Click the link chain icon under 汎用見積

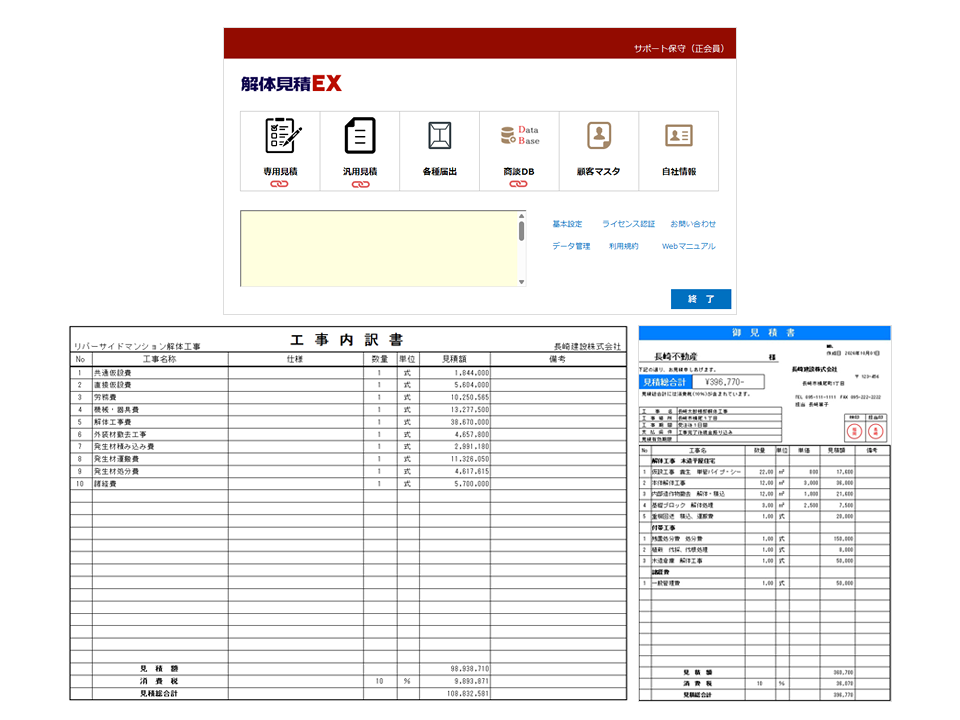361,184
